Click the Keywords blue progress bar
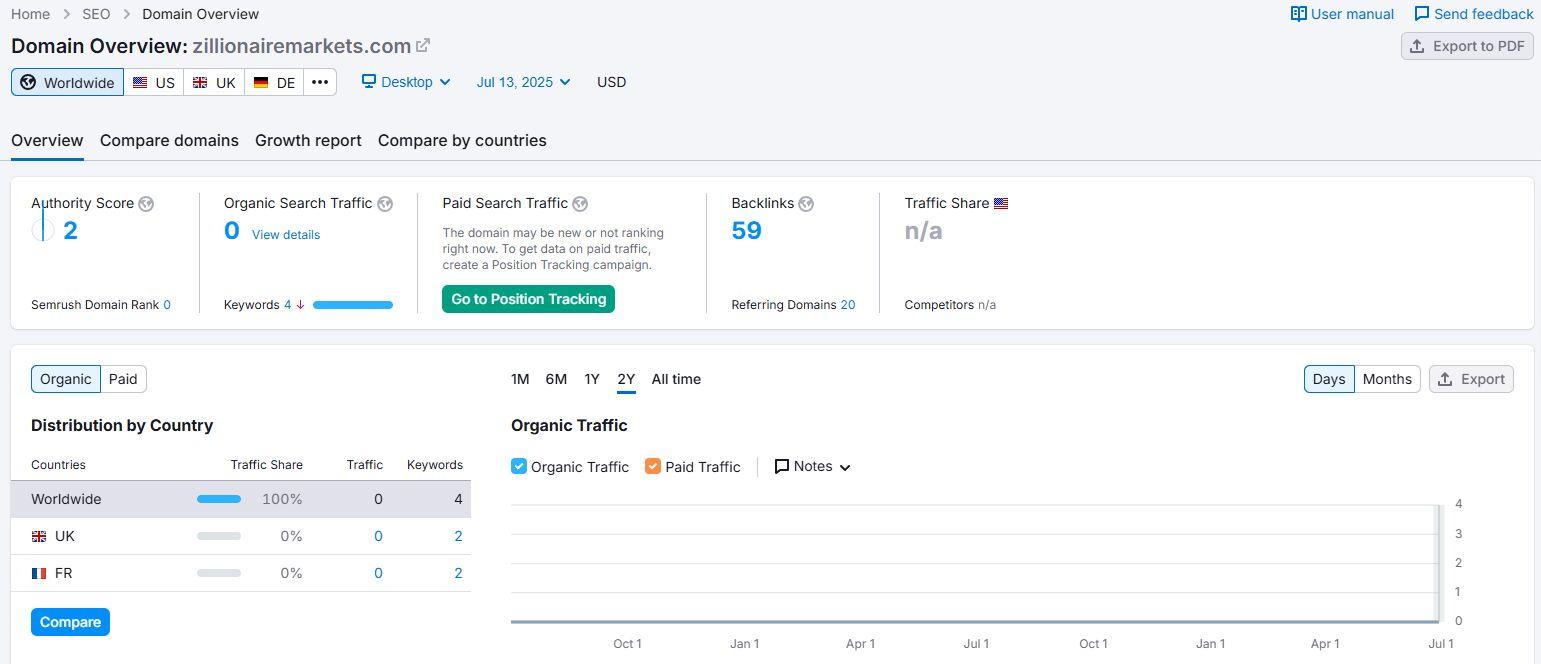Viewport: 1541px width, 664px height. point(353,305)
